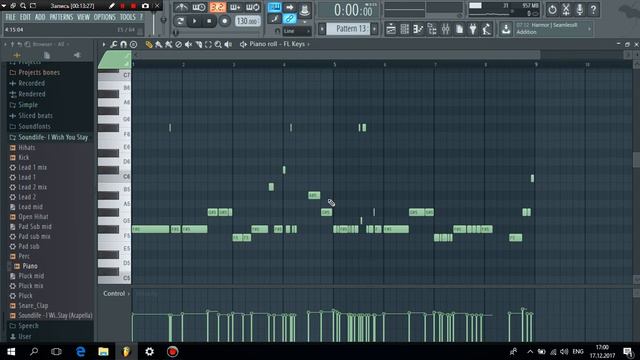Open the piano roll menu arrow
The height and width of the screenshot is (360, 640).
coord(104,44)
